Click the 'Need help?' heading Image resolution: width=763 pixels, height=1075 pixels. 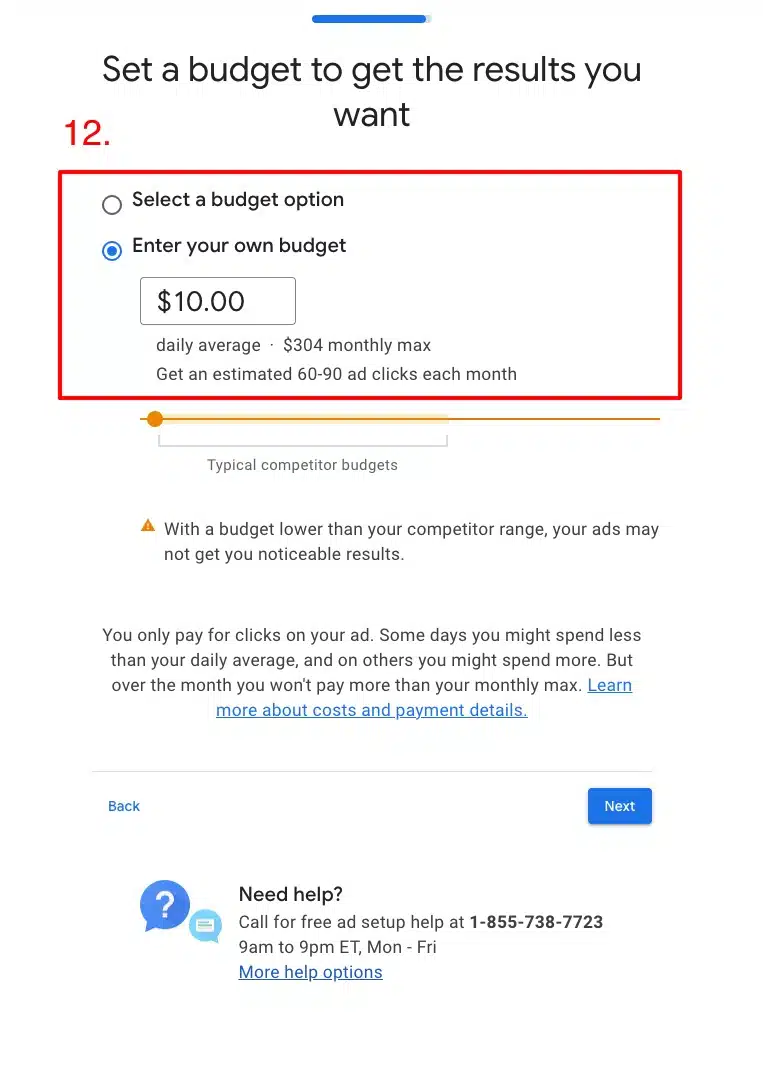click(x=291, y=894)
